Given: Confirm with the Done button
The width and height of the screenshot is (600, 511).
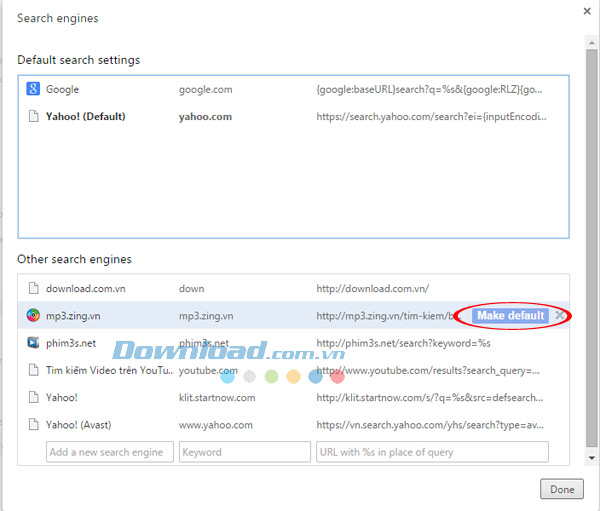Looking at the screenshot, I should (562, 489).
